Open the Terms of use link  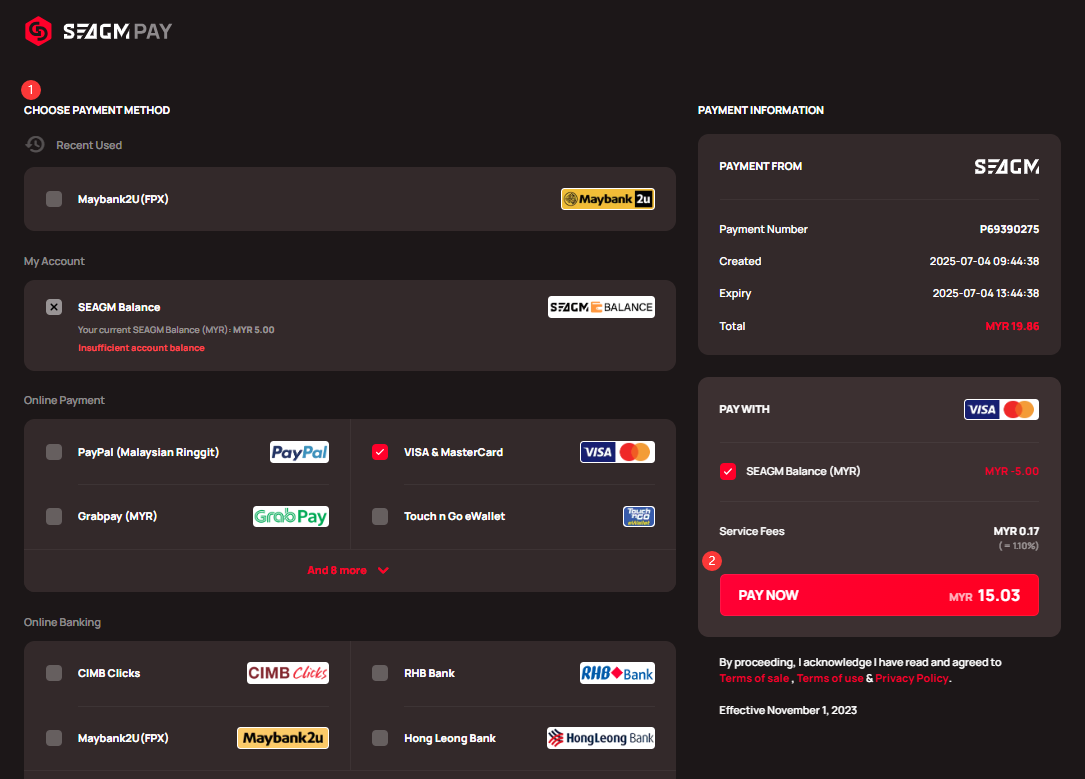[830, 679]
